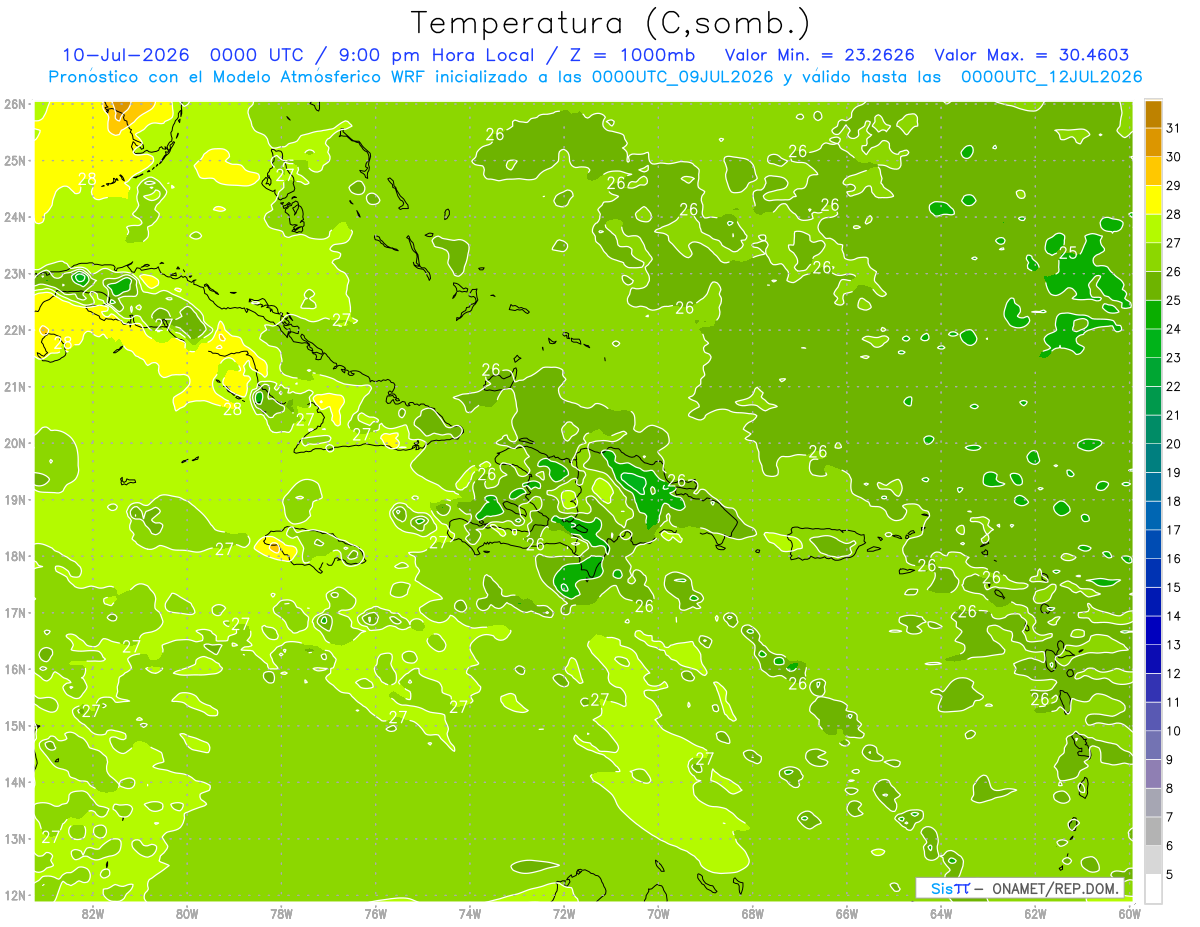Click "Valor Max. = 30.4603"

click(x=1032, y=55)
